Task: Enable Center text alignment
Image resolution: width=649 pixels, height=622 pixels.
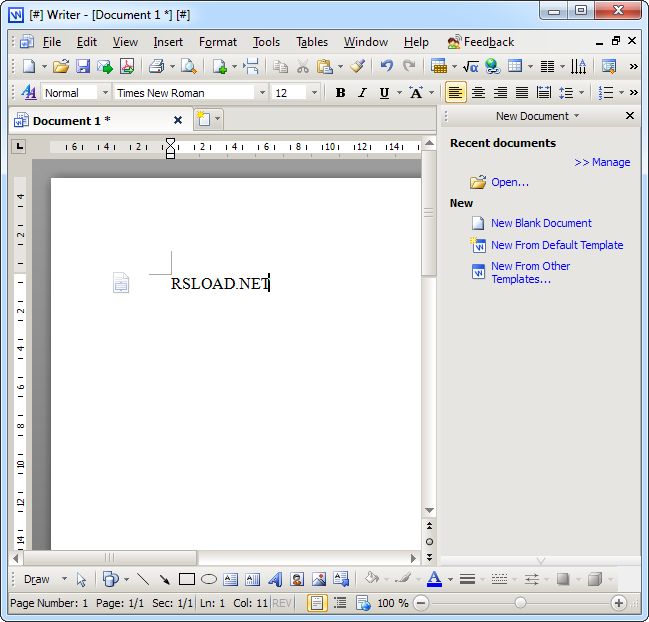Action: click(x=478, y=93)
